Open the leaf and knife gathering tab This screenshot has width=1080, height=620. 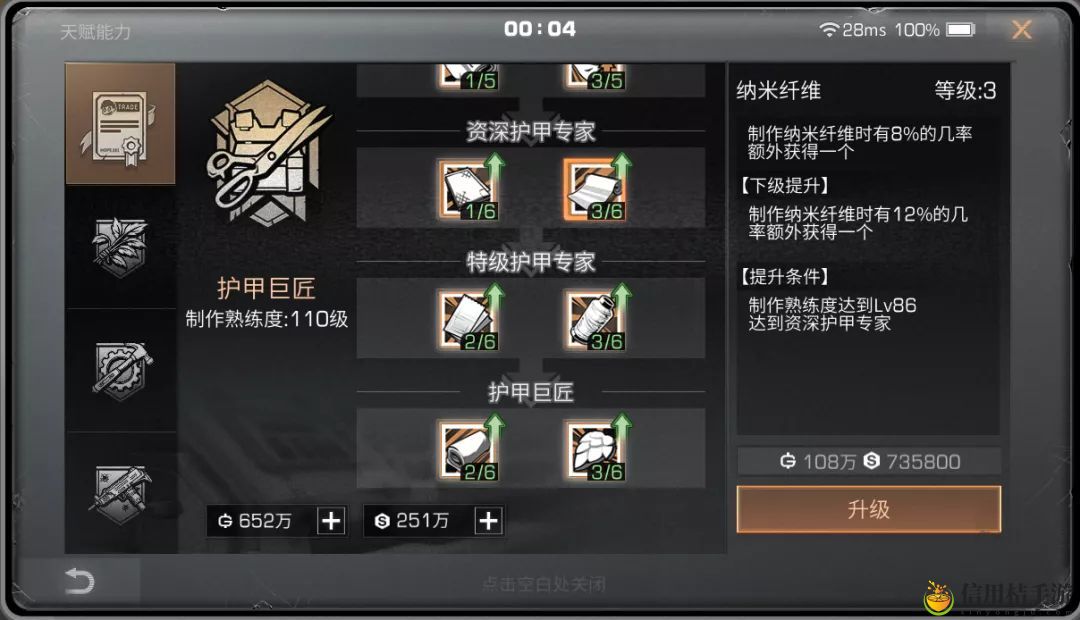(x=120, y=247)
